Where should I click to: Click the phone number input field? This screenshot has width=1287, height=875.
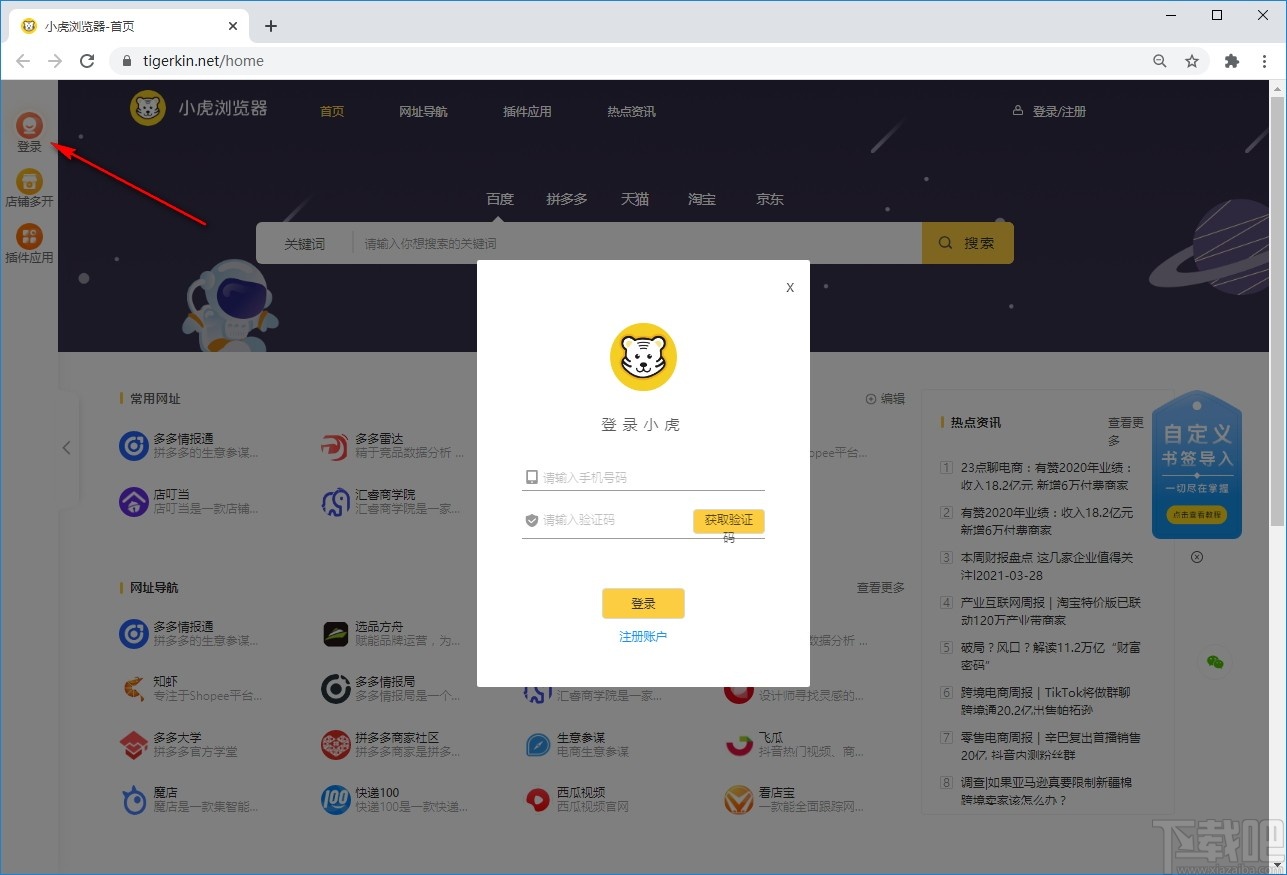(643, 477)
